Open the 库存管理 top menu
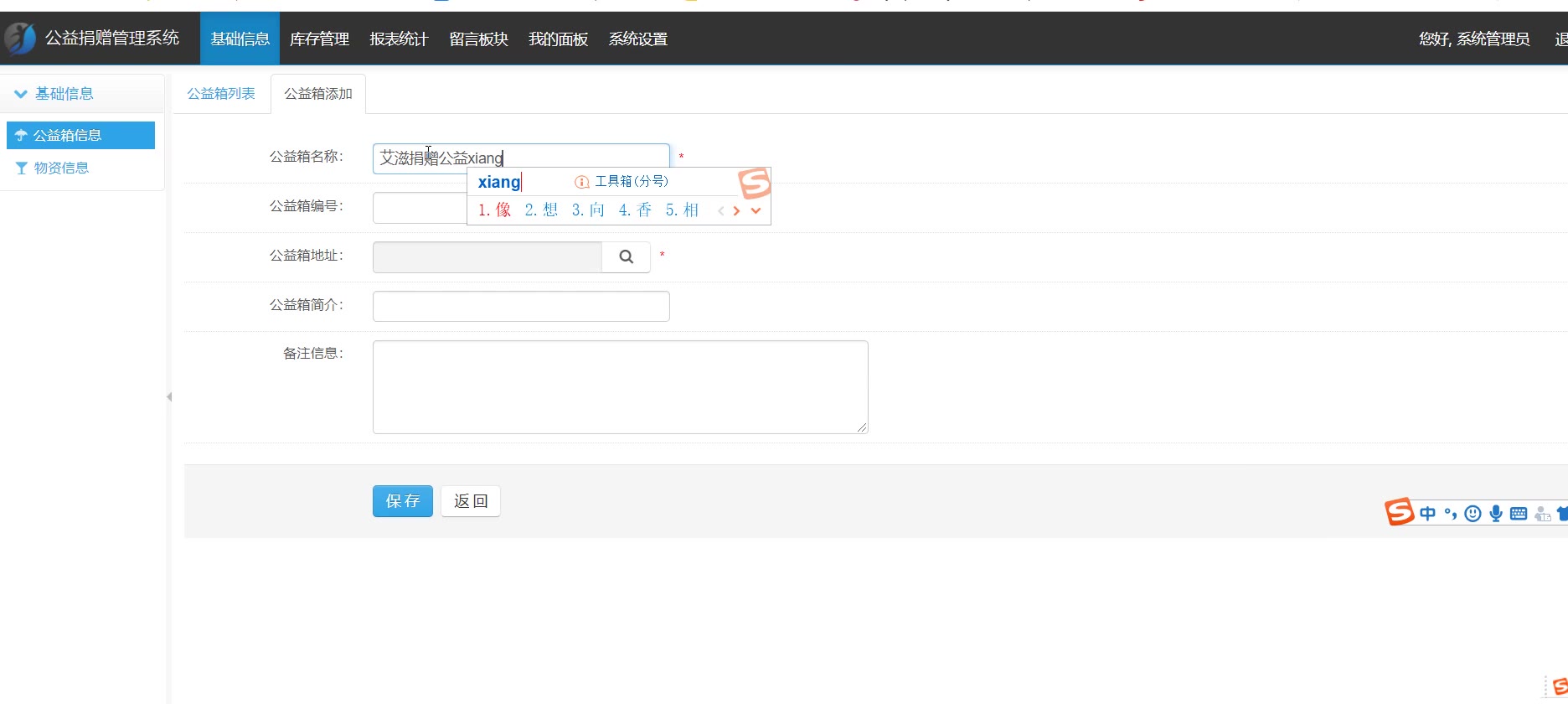 [319, 39]
